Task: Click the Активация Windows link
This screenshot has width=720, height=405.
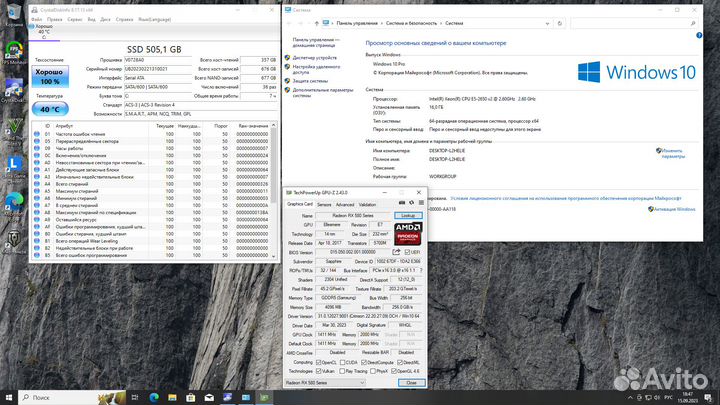Action: (675, 209)
